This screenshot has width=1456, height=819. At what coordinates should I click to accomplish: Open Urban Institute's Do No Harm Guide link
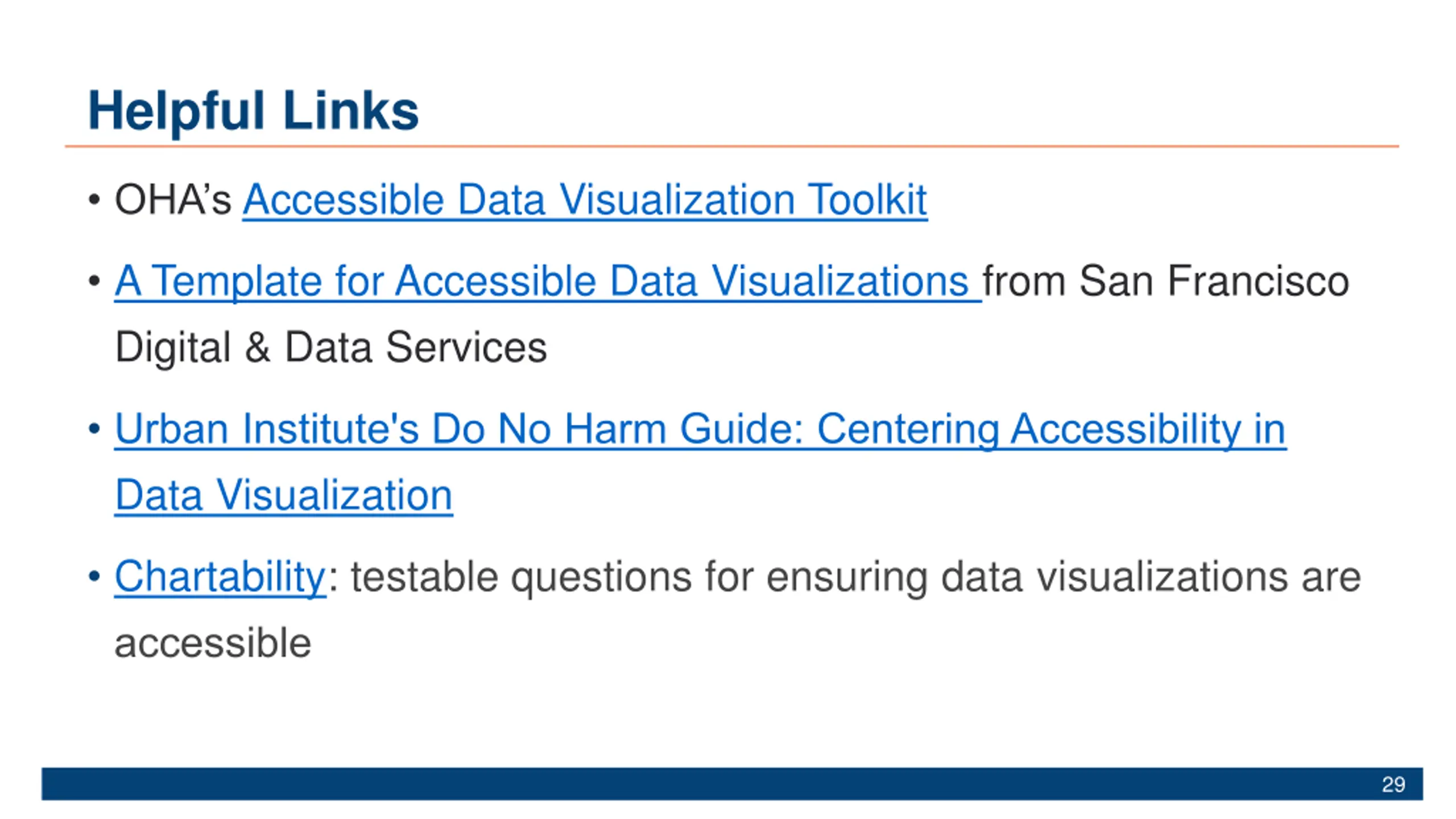tap(700, 429)
